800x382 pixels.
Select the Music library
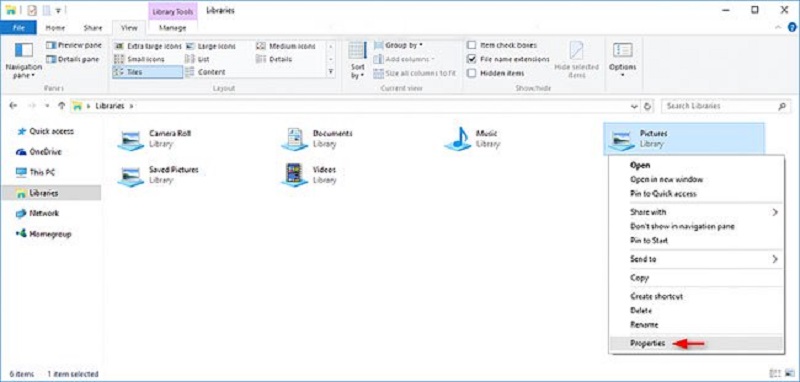(471, 139)
